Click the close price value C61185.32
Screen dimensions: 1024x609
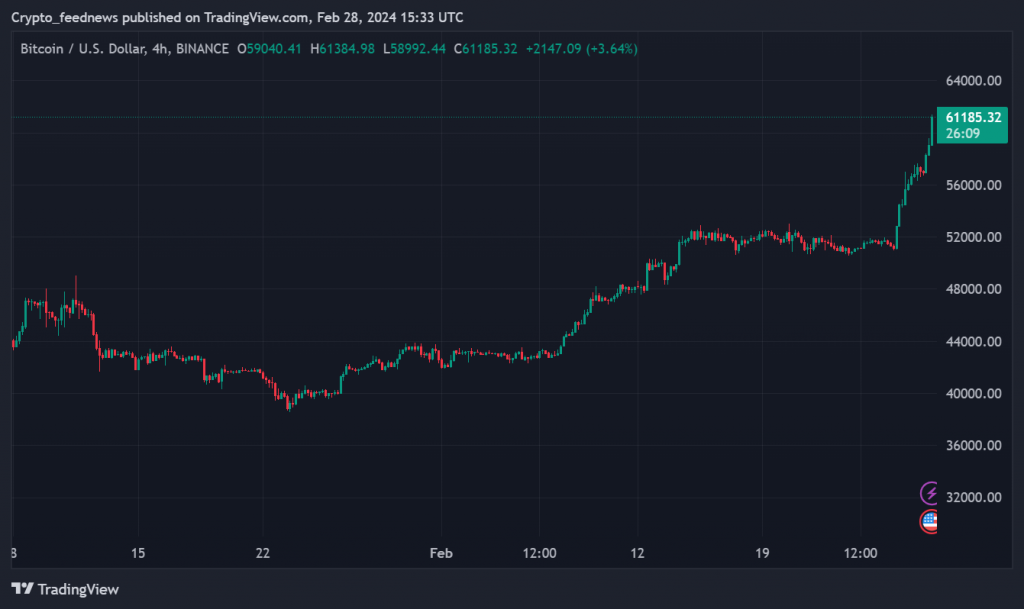[485, 48]
